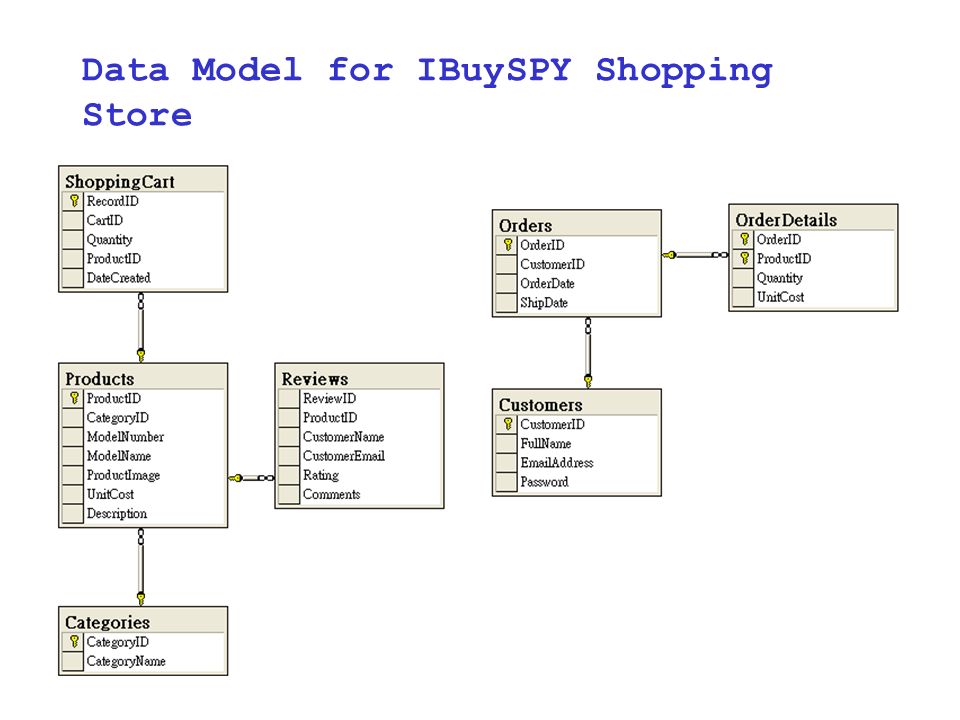Viewport: 960px width, 720px height.
Task: Select the ShoppingCart table title
Action: click(120, 182)
